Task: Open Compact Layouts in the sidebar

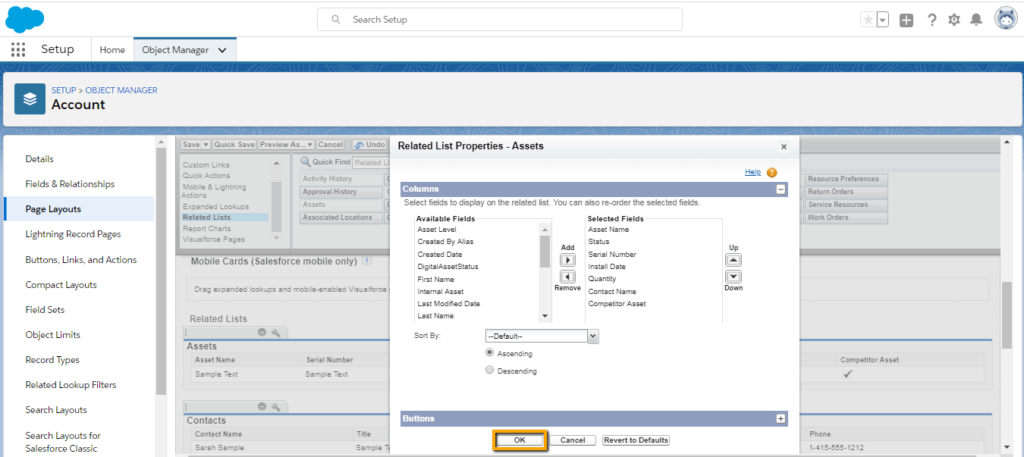Action: [61, 285]
